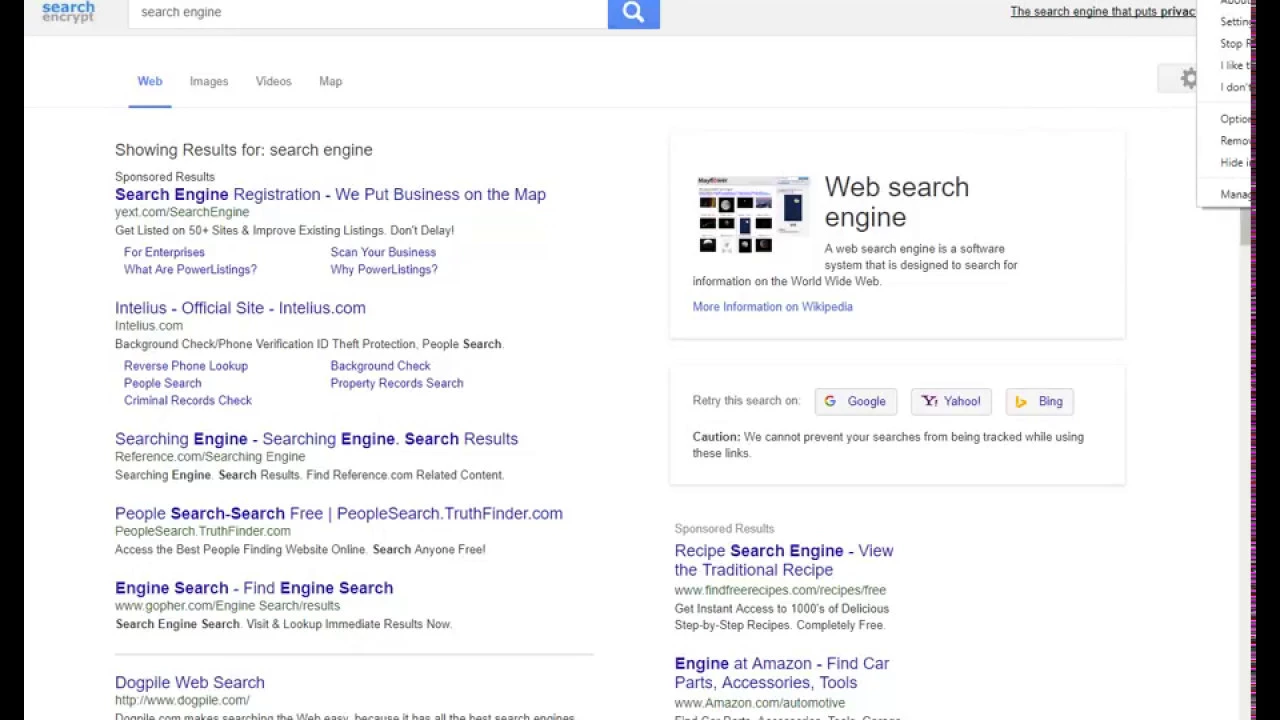This screenshot has height=720, width=1280.
Task: Open More Information on Wikipedia link
Action: coord(772,307)
